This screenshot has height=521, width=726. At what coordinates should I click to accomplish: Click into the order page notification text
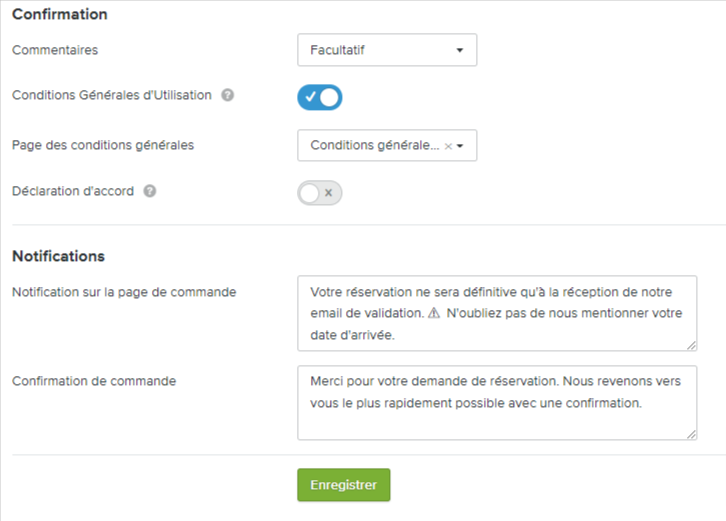(497, 313)
